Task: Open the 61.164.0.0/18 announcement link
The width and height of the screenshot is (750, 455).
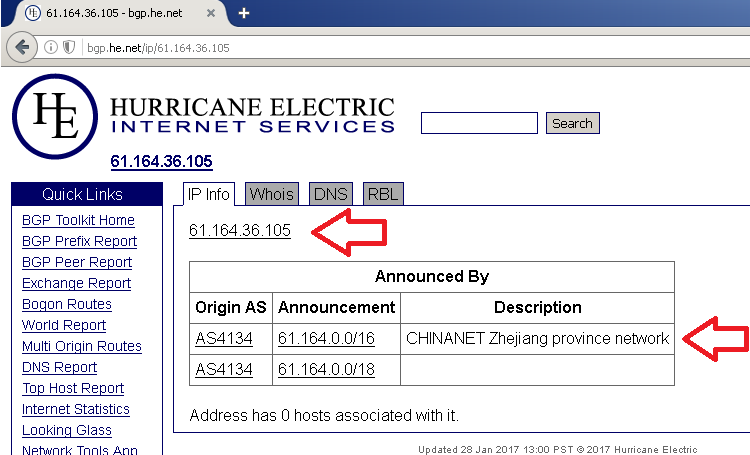Action: click(326, 370)
